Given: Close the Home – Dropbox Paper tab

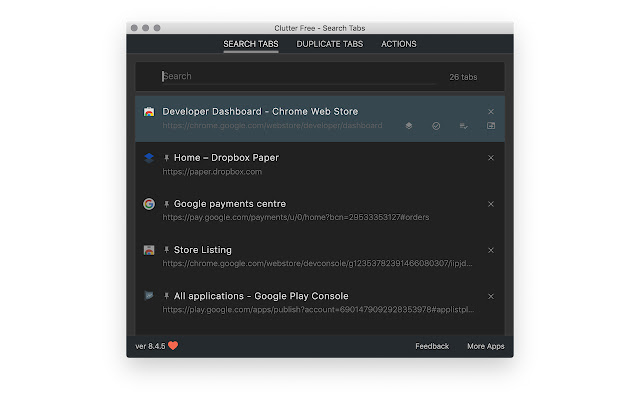Looking at the screenshot, I should (x=491, y=158).
